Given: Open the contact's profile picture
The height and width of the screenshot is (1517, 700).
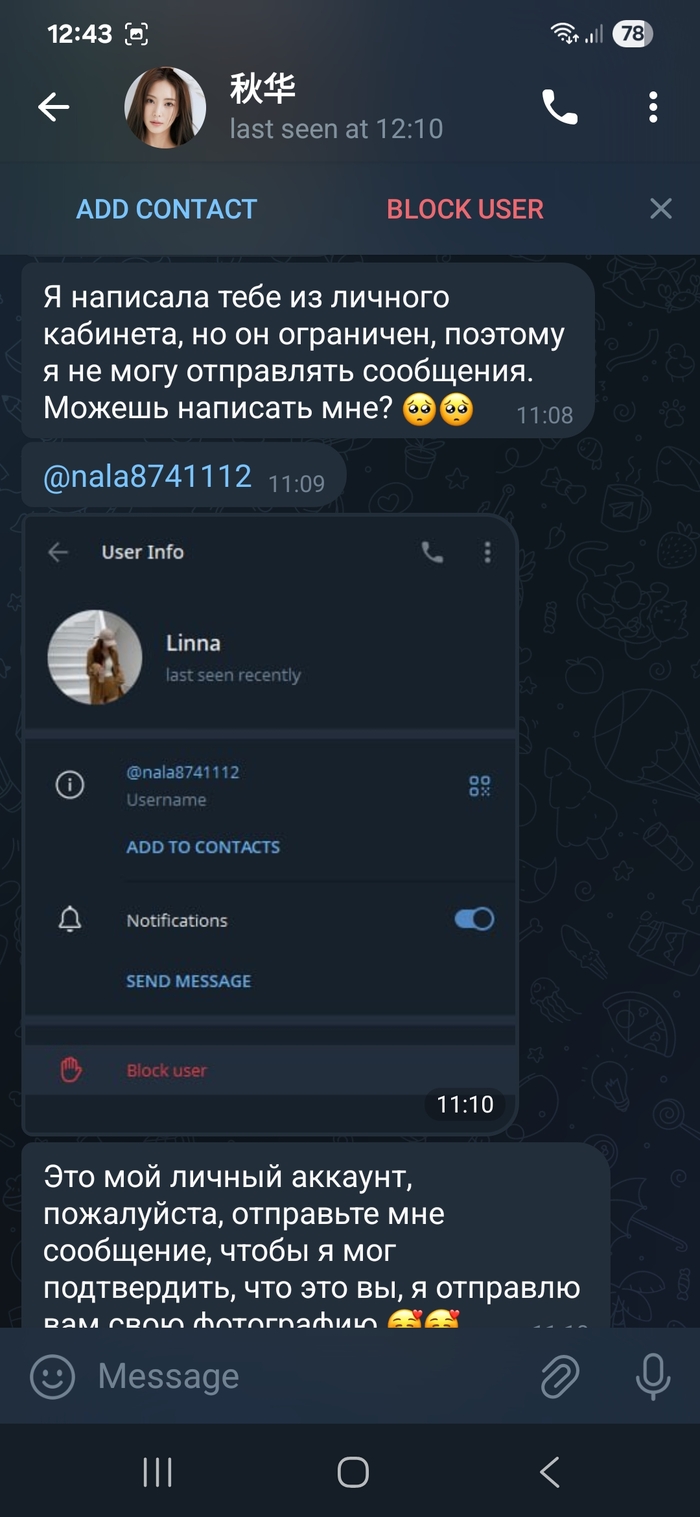Looking at the screenshot, I should (165, 108).
